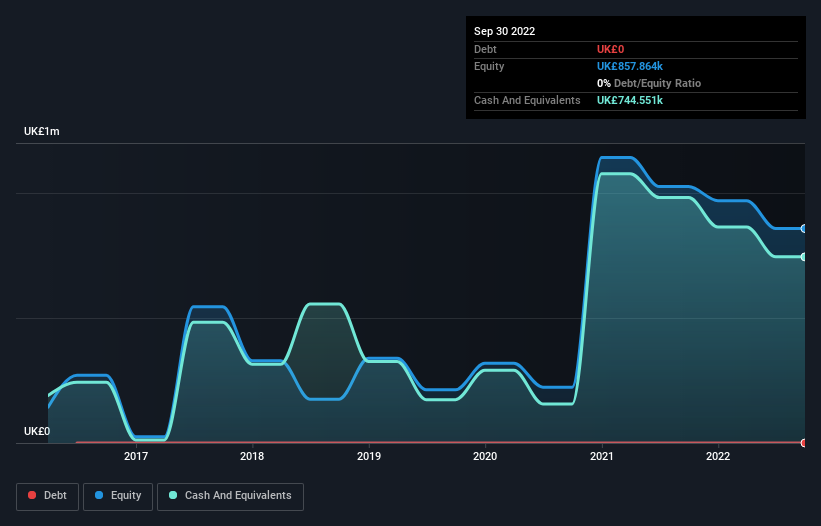Select the 2022 x-axis label
821x526 pixels.
pos(718,456)
